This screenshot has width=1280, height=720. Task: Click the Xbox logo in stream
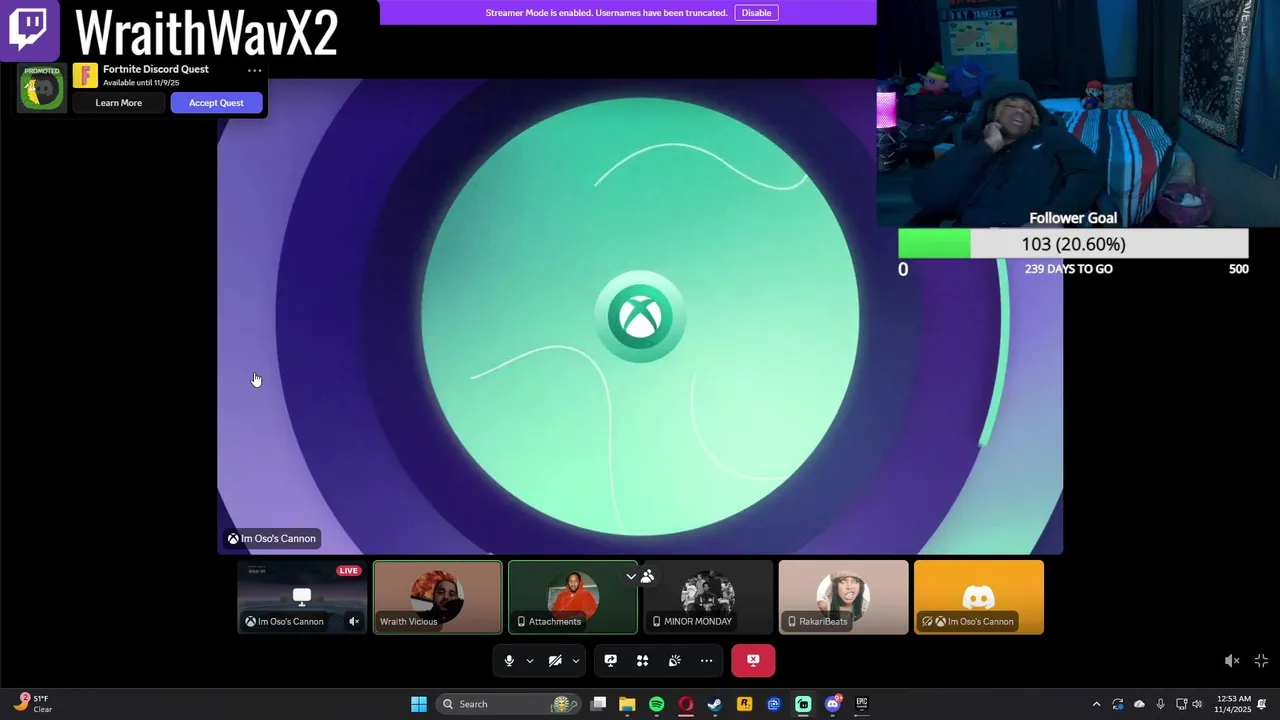(x=640, y=318)
